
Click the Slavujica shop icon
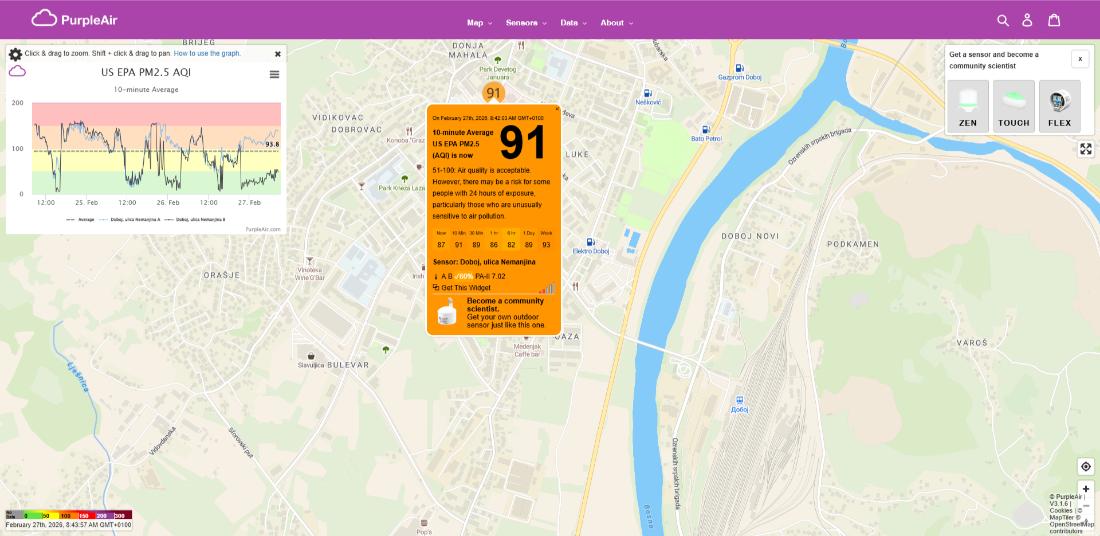[x=310, y=356]
